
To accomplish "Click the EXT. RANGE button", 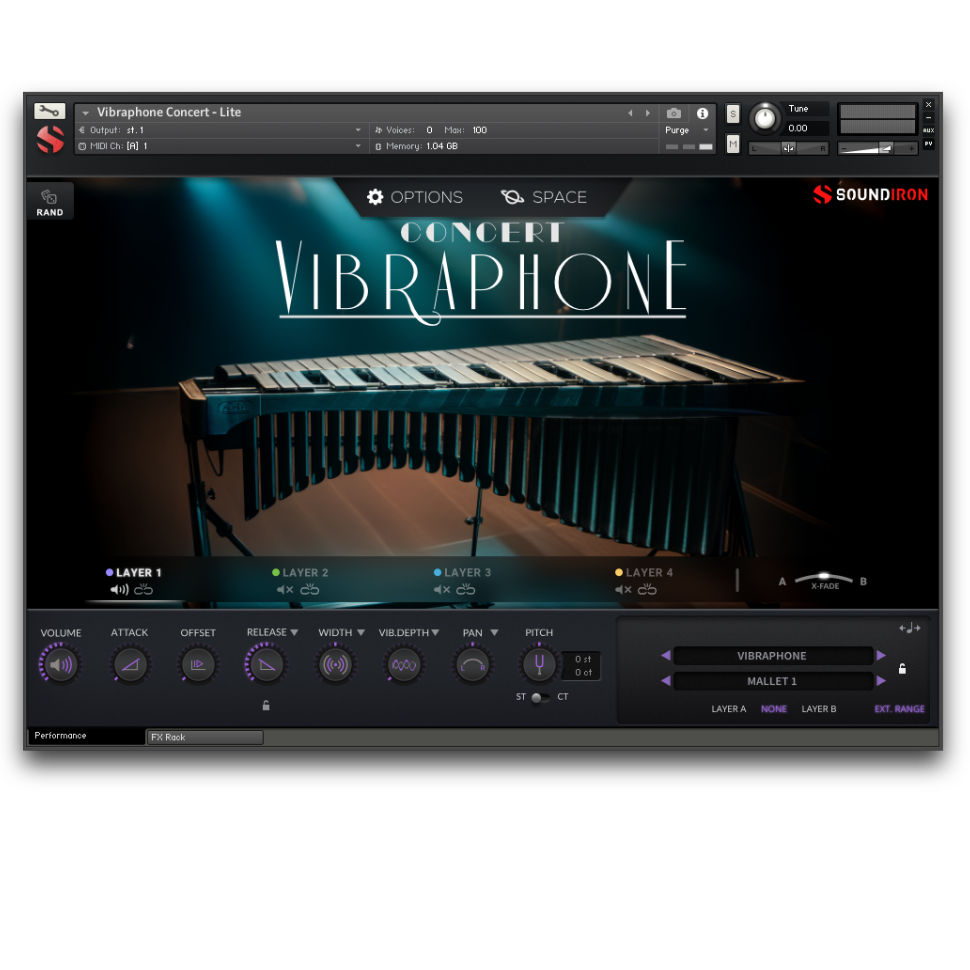I will point(898,709).
